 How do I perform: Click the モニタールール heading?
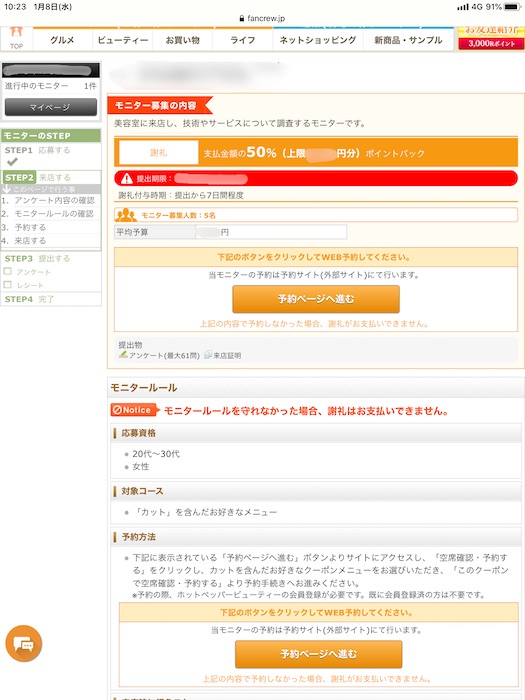(144, 388)
